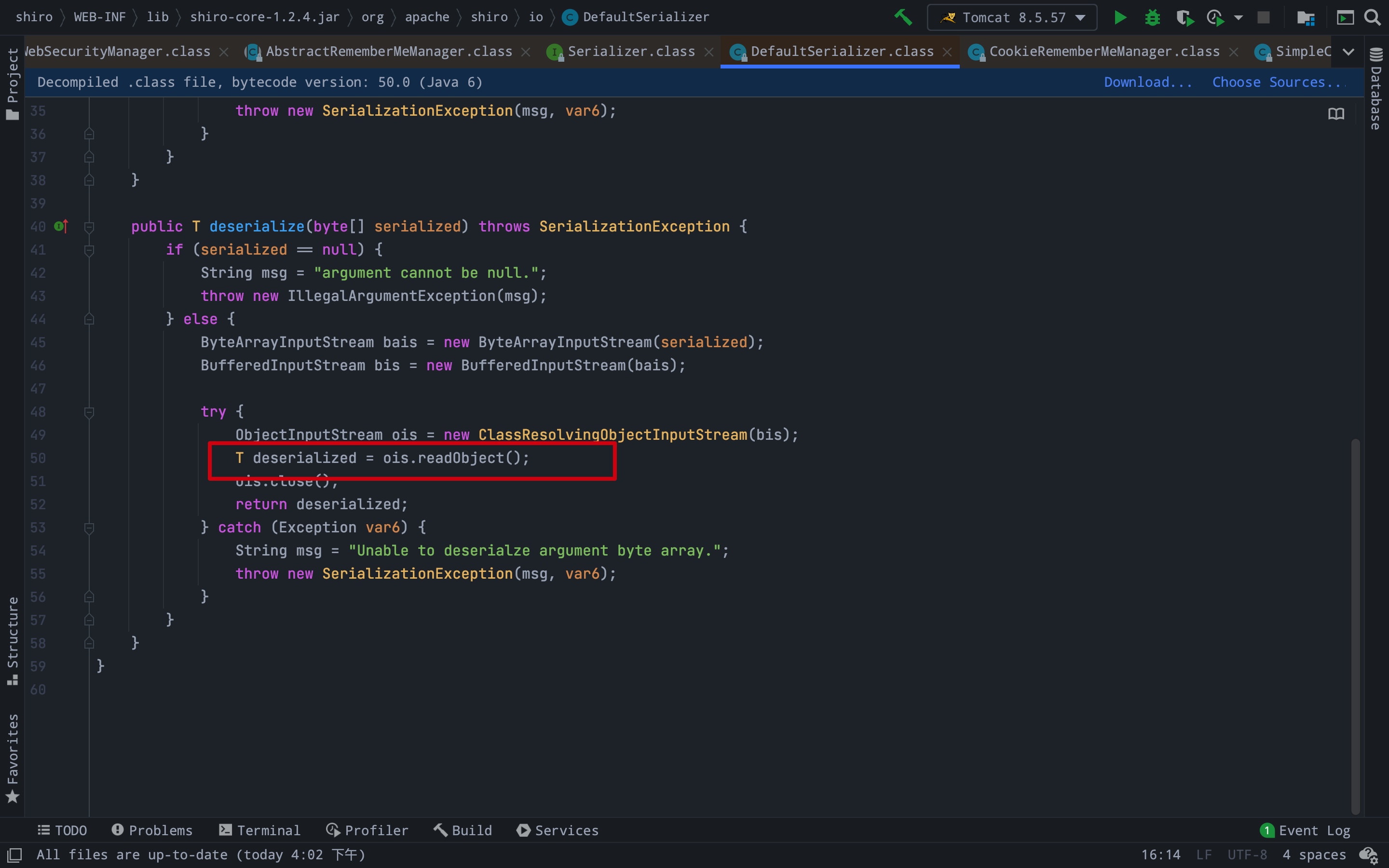
Task: Change 4 spaces indent setting
Action: pos(1314,855)
